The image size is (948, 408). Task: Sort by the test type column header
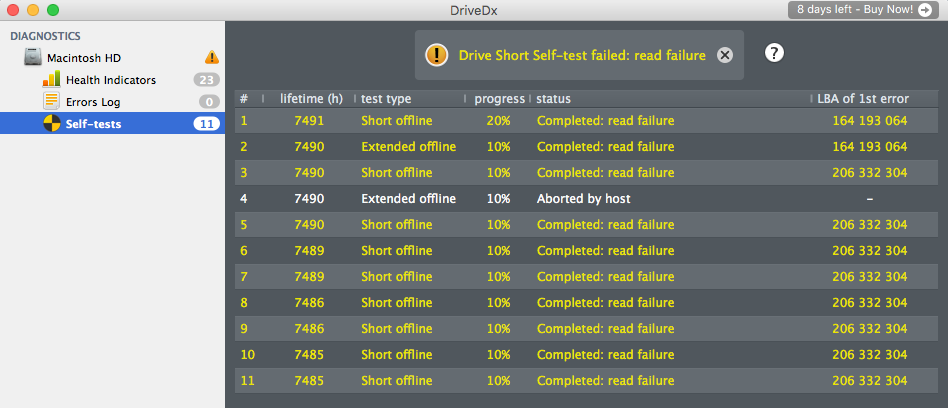tap(386, 99)
